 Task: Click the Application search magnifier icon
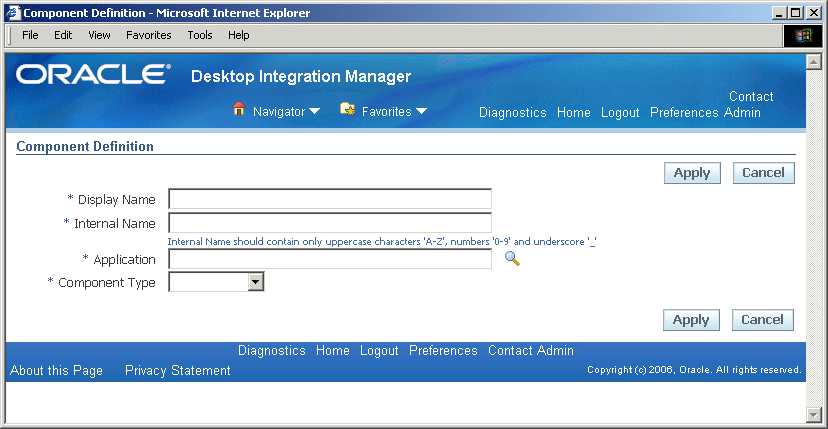coord(512,259)
